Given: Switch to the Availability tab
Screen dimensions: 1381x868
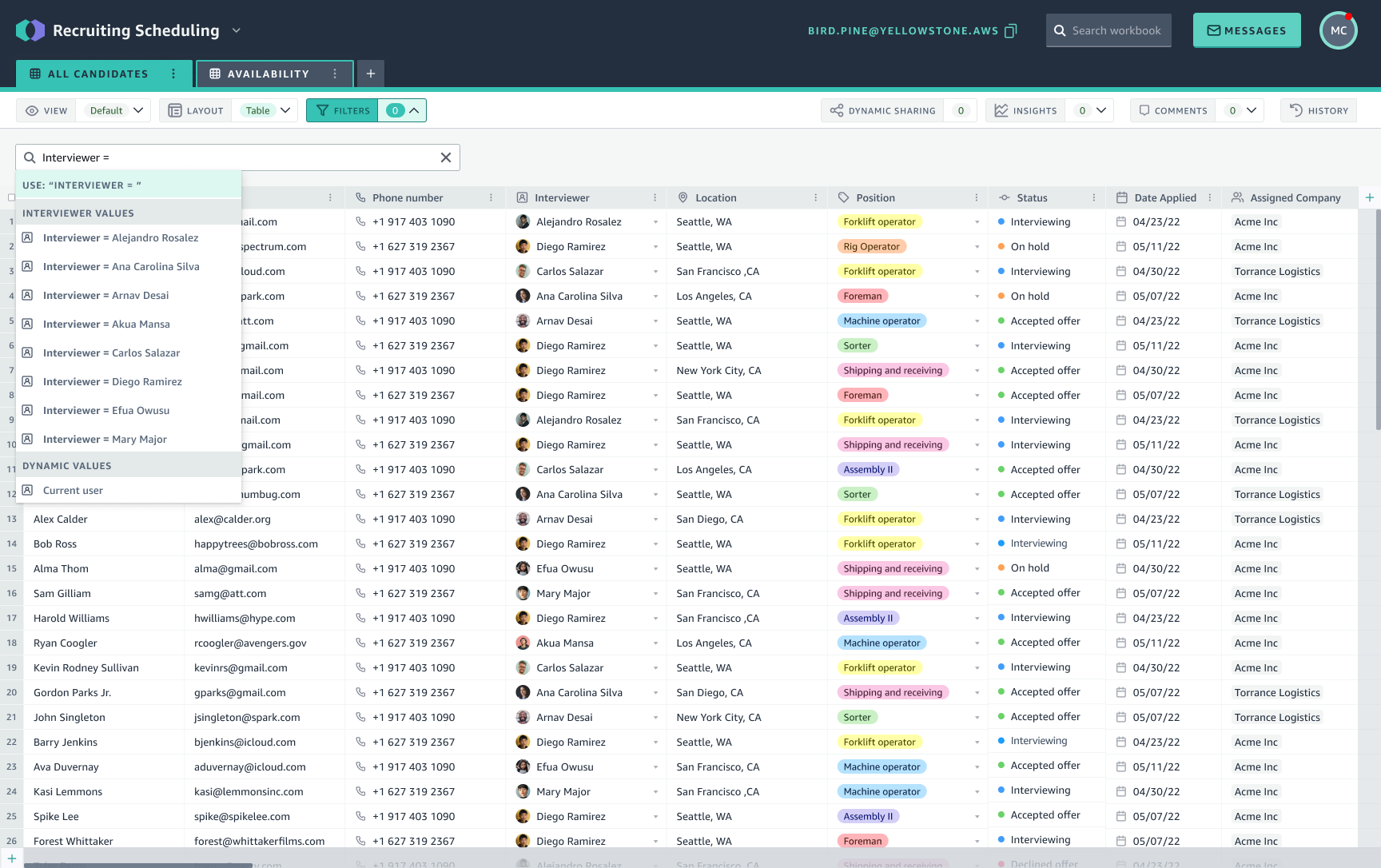Looking at the screenshot, I should (x=268, y=74).
